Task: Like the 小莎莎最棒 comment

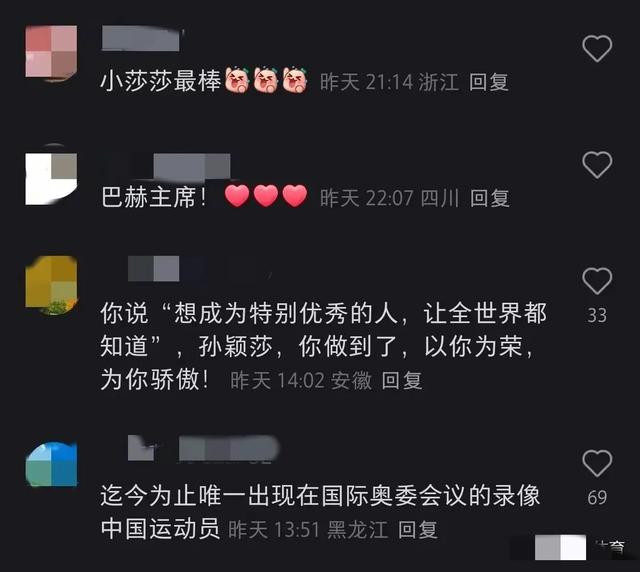Action: (x=597, y=49)
